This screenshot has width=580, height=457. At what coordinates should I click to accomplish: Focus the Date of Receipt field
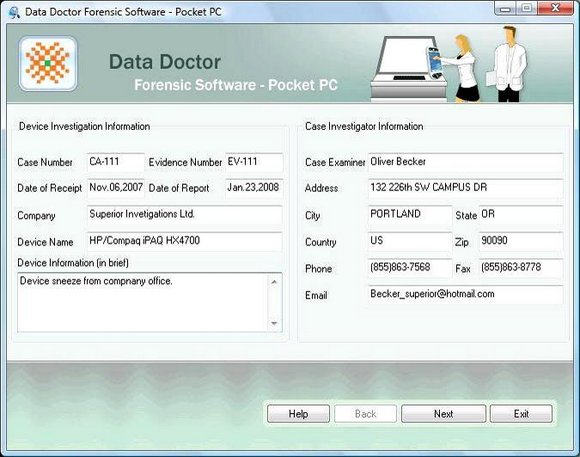116,188
